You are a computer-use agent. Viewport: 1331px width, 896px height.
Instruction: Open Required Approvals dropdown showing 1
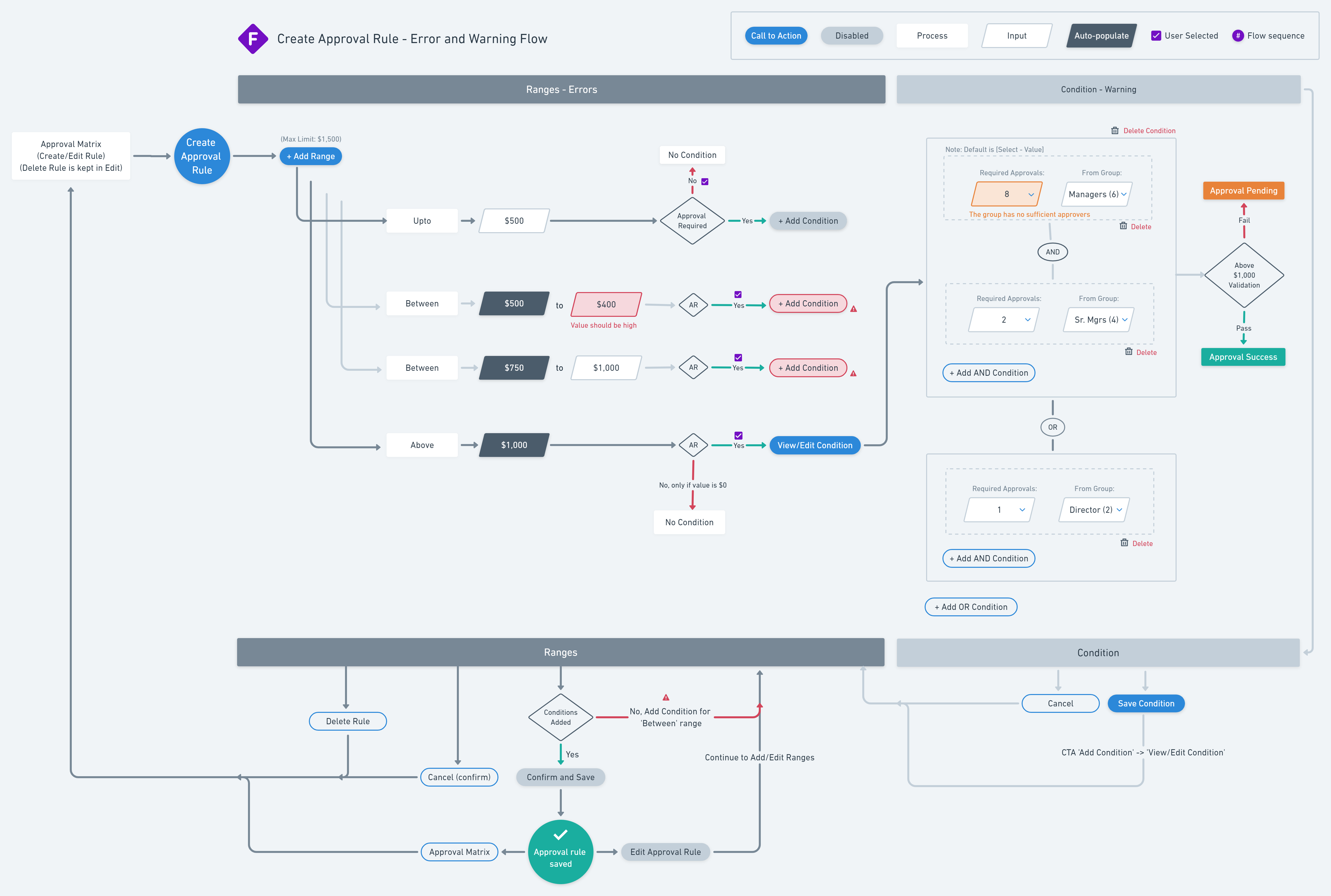[999, 510]
